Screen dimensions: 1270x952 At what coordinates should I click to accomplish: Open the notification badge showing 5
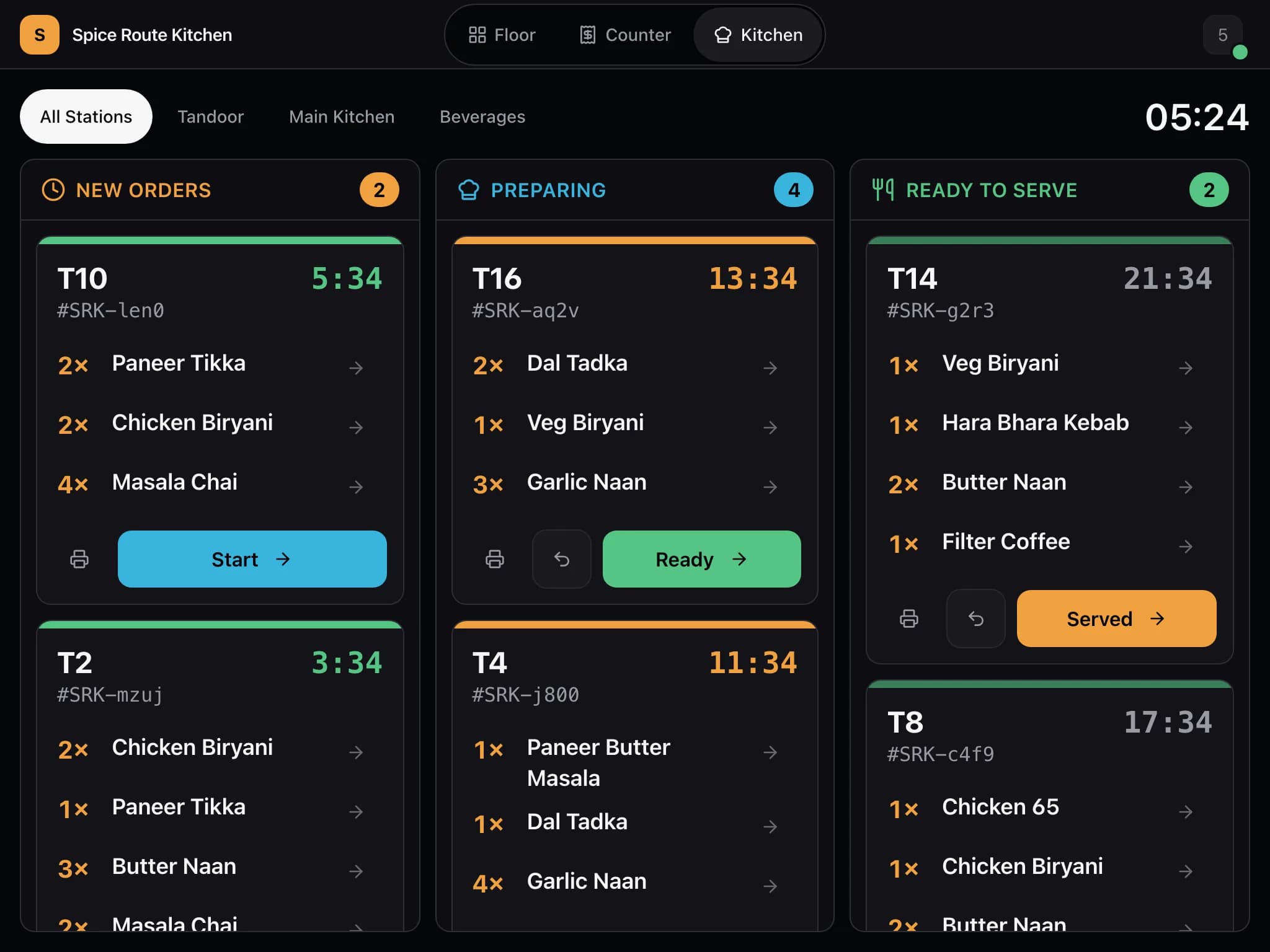coord(1223,35)
